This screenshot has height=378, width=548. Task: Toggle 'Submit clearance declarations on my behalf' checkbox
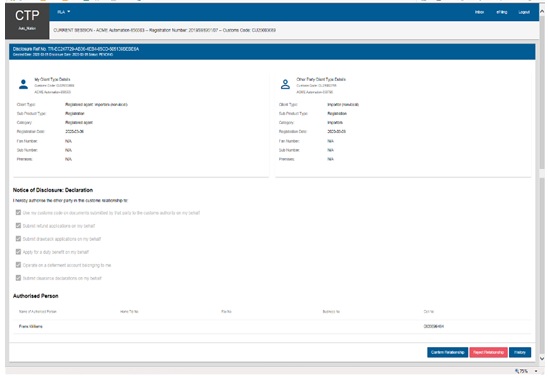coord(19,278)
